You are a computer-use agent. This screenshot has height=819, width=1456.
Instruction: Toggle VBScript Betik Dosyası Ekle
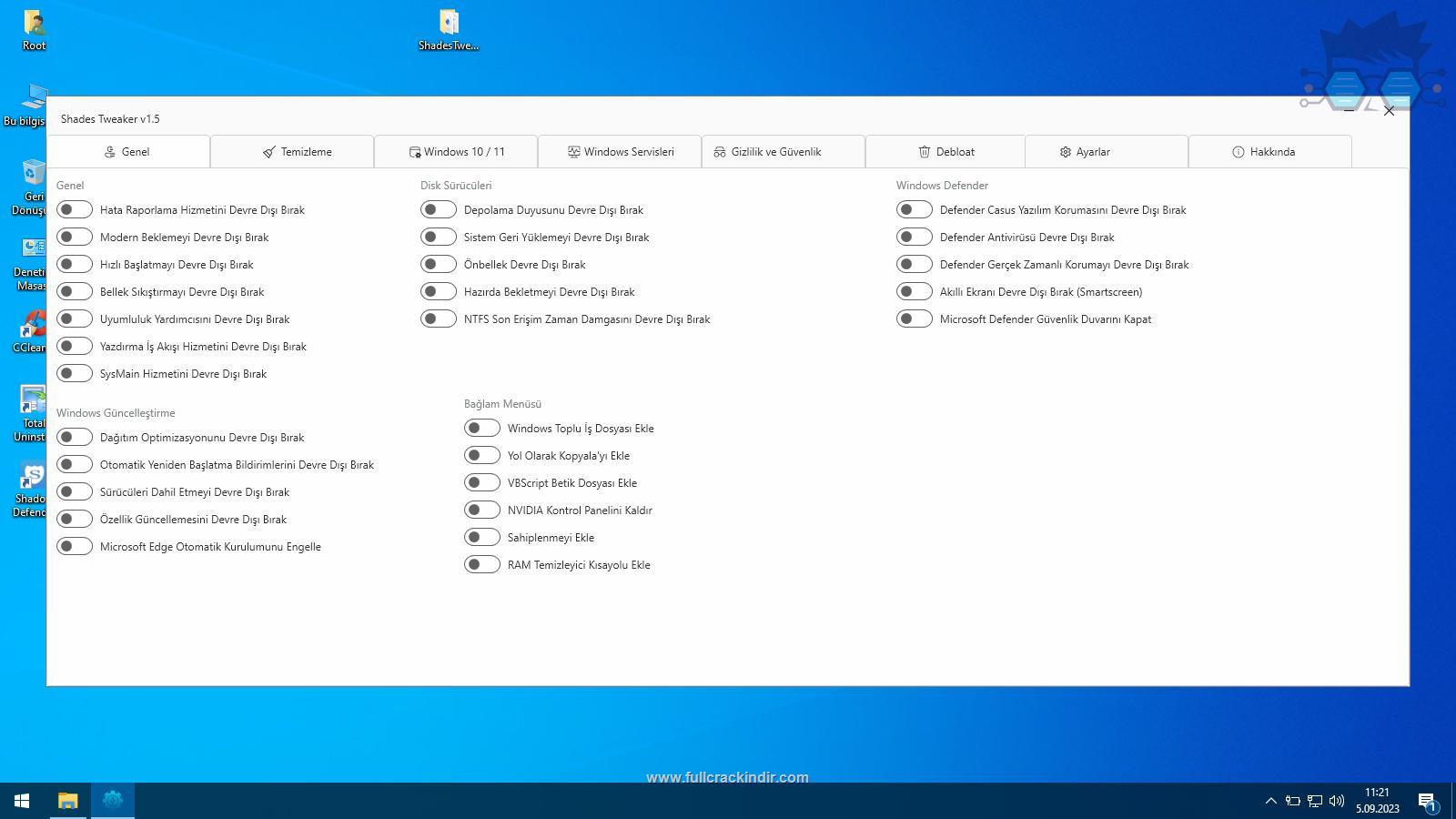click(x=482, y=482)
